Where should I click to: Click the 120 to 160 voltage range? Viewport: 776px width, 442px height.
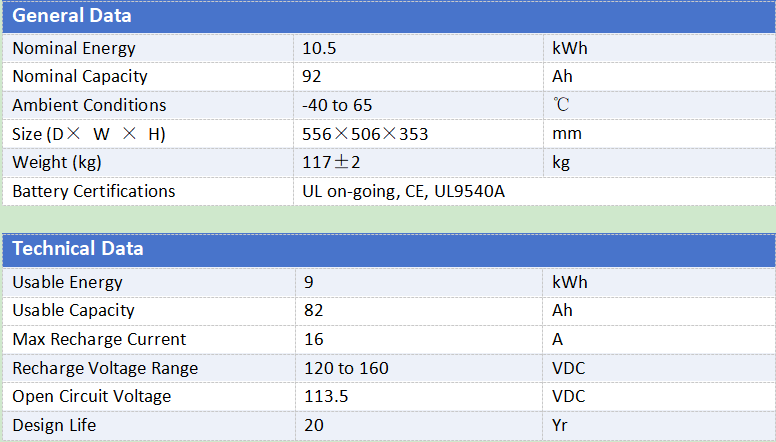click(346, 368)
